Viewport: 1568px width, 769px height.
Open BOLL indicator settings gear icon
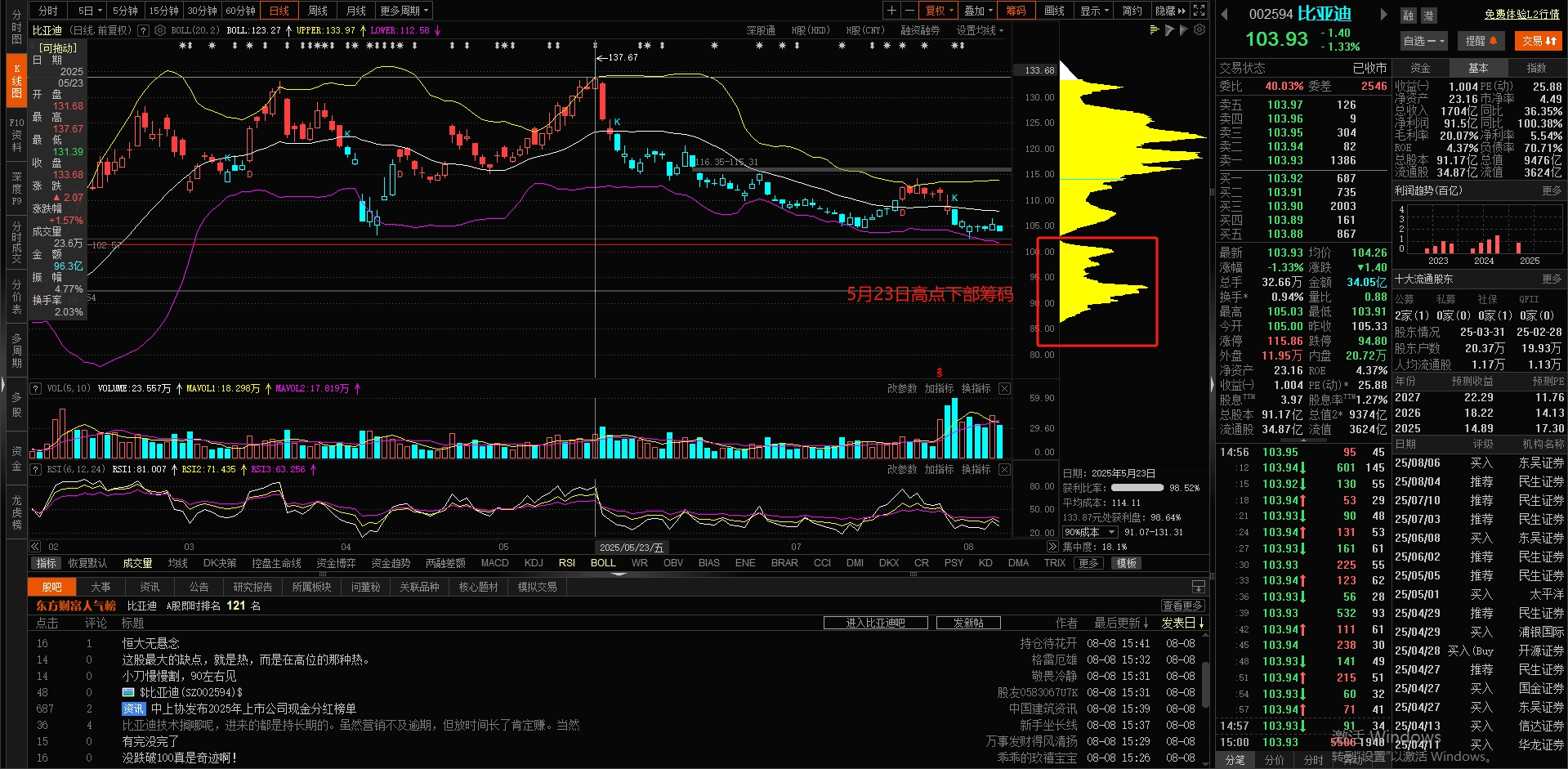tap(160, 30)
